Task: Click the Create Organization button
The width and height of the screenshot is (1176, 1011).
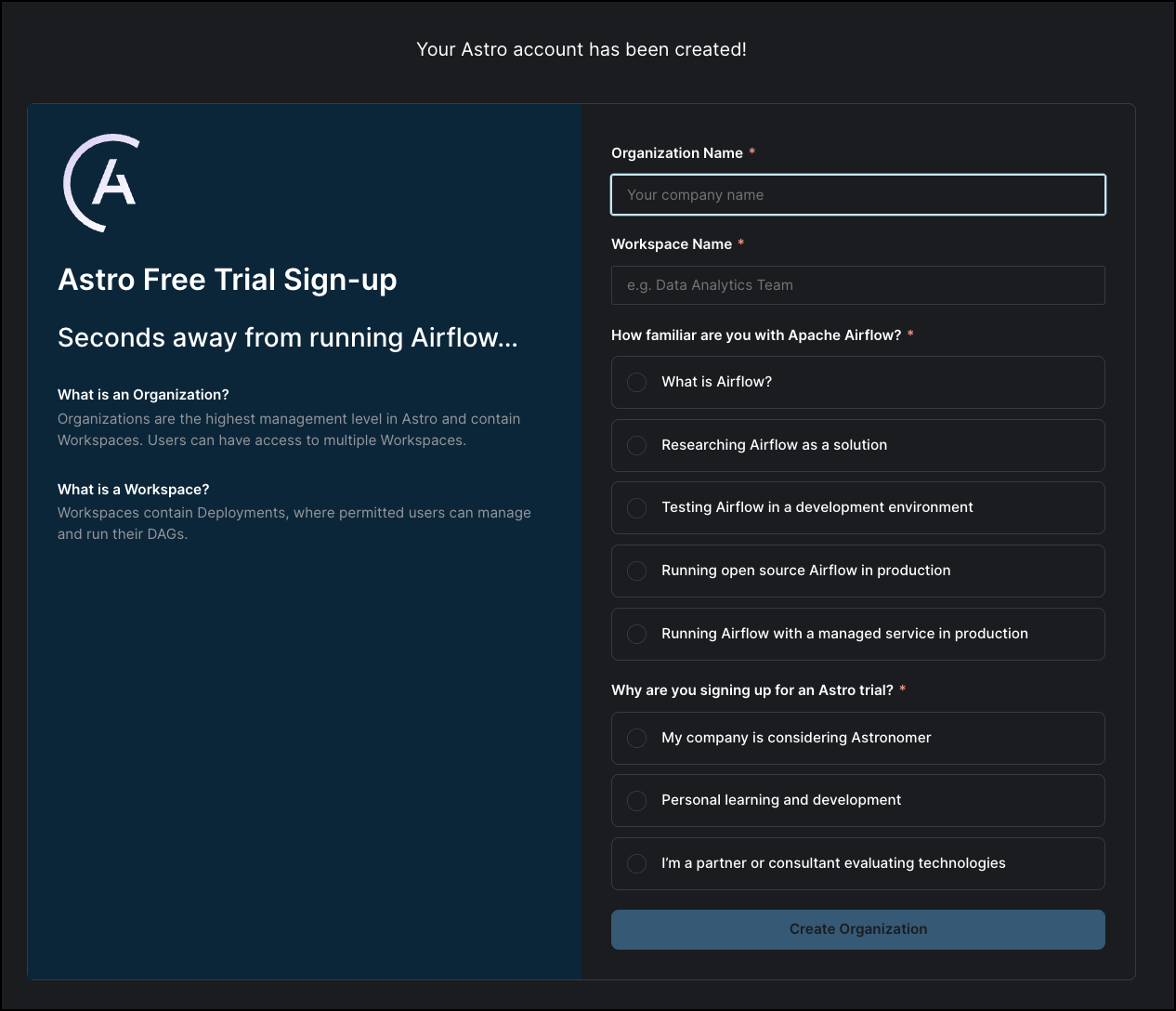Action: 857,929
